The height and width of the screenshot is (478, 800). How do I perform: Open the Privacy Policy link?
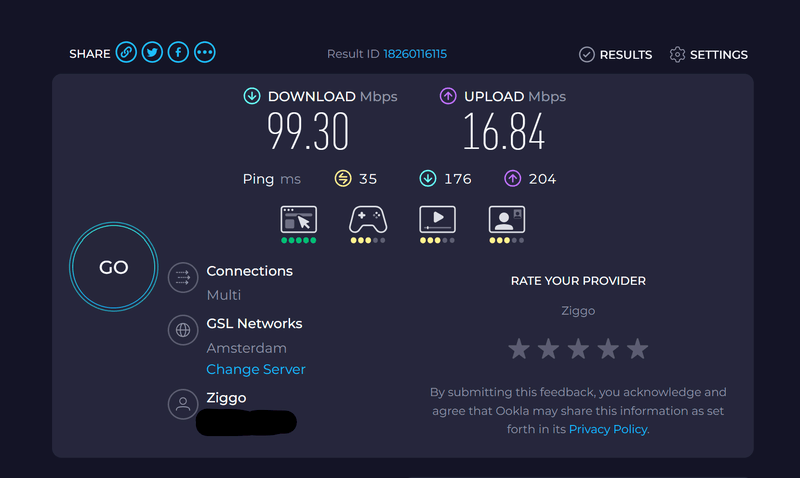(x=608, y=430)
